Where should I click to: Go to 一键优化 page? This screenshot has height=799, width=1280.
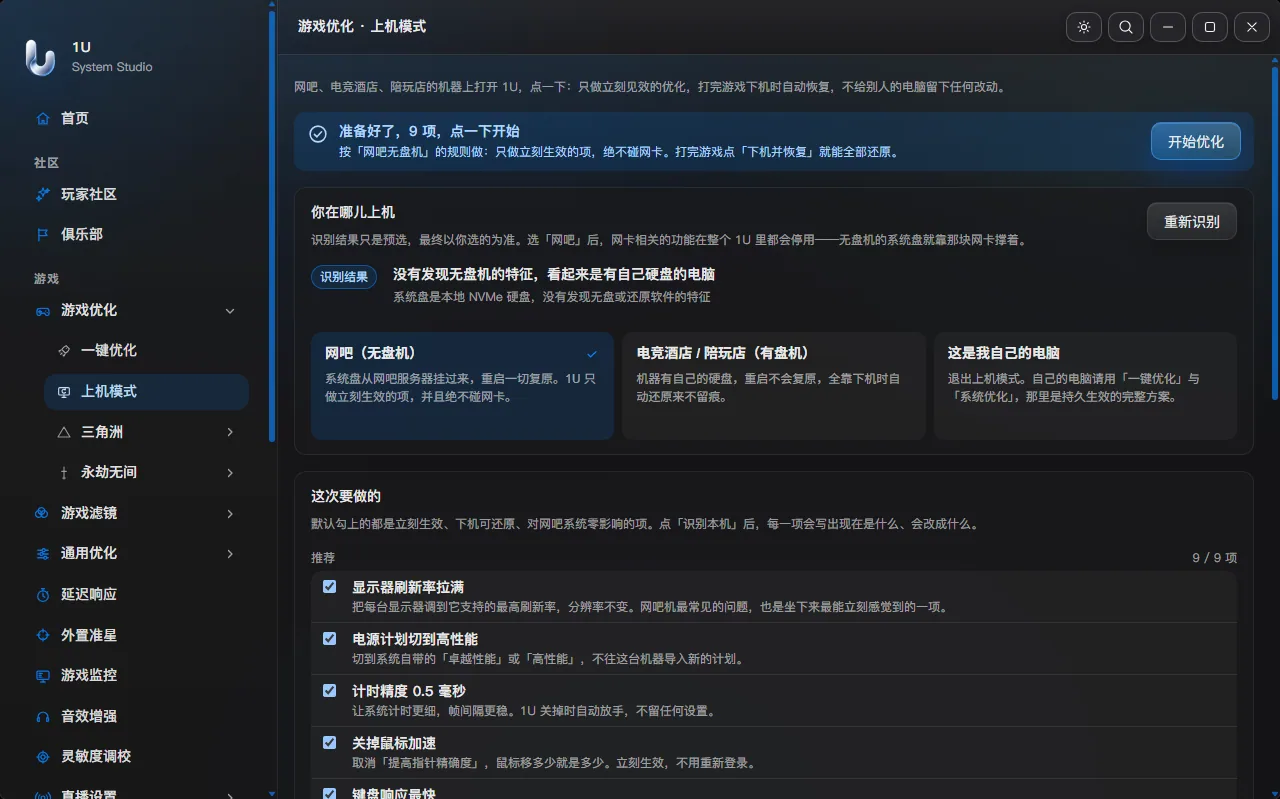pyautogui.click(x=146, y=351)
